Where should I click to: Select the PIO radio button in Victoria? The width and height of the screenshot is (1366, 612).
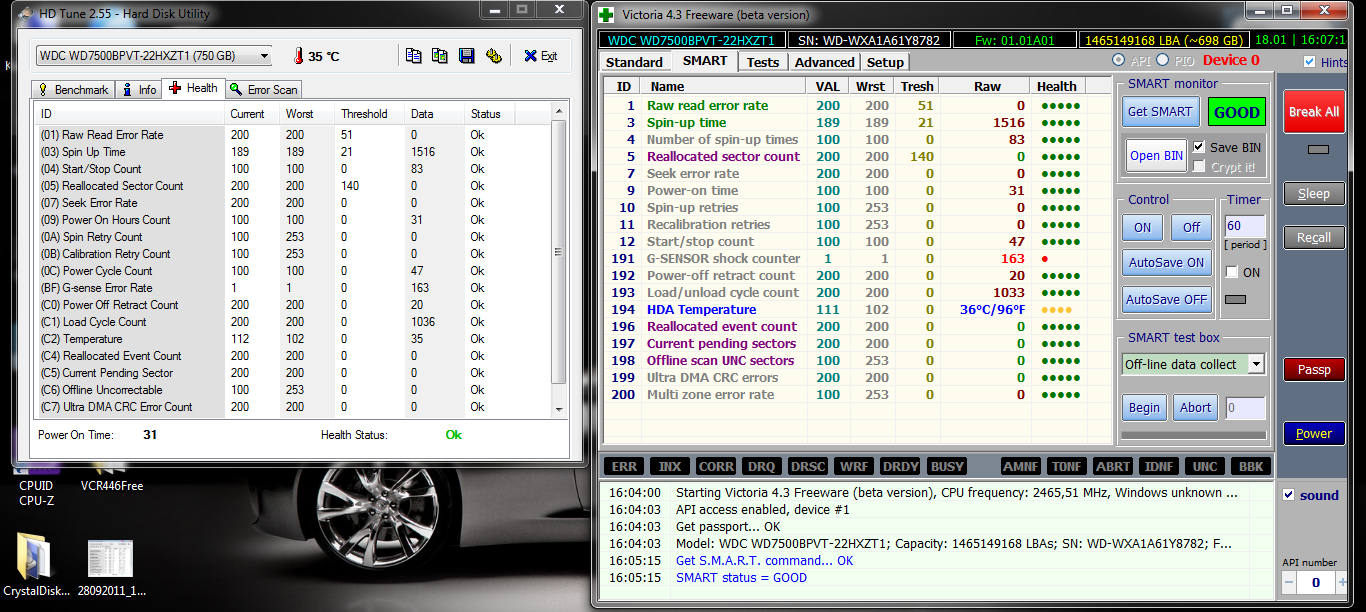click(1162, 61)
